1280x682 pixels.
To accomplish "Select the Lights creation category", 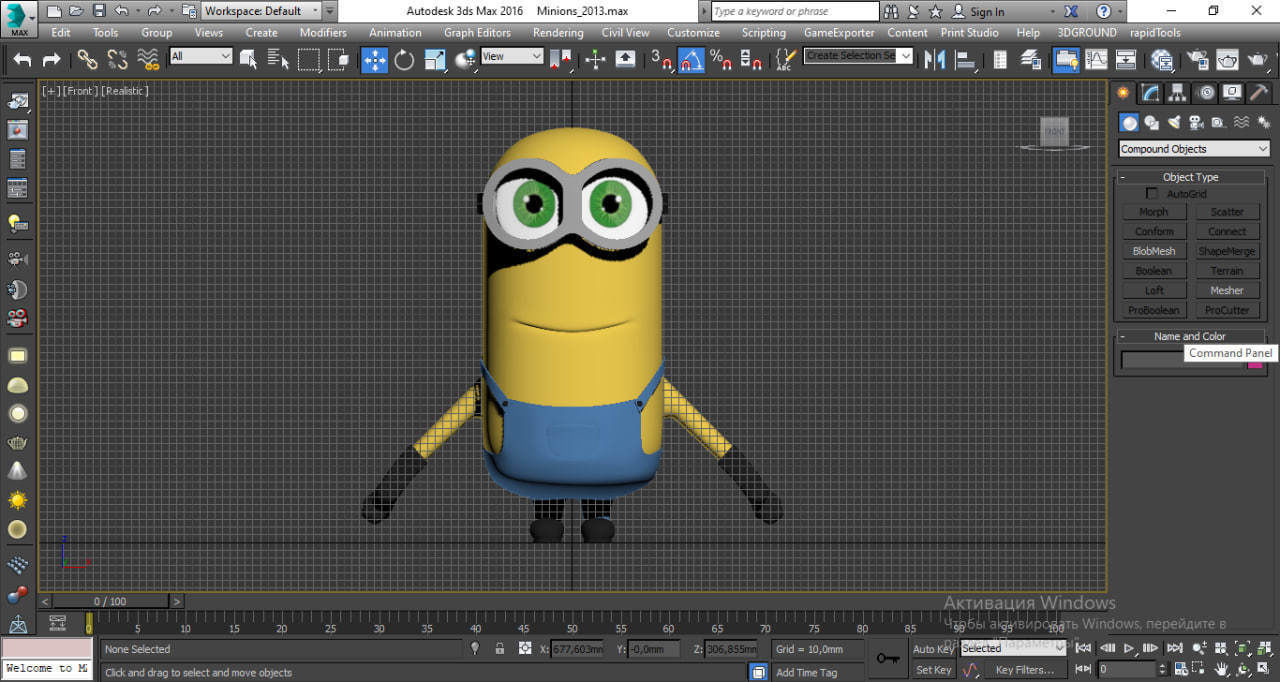I will pos(1174,123).
